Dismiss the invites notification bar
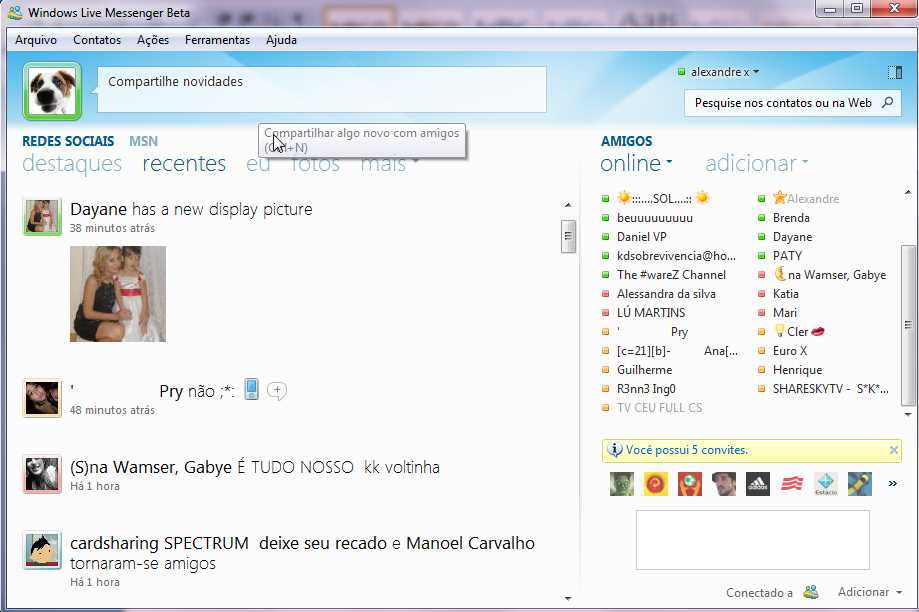This screenshot has height=612, width=919. 893,450
